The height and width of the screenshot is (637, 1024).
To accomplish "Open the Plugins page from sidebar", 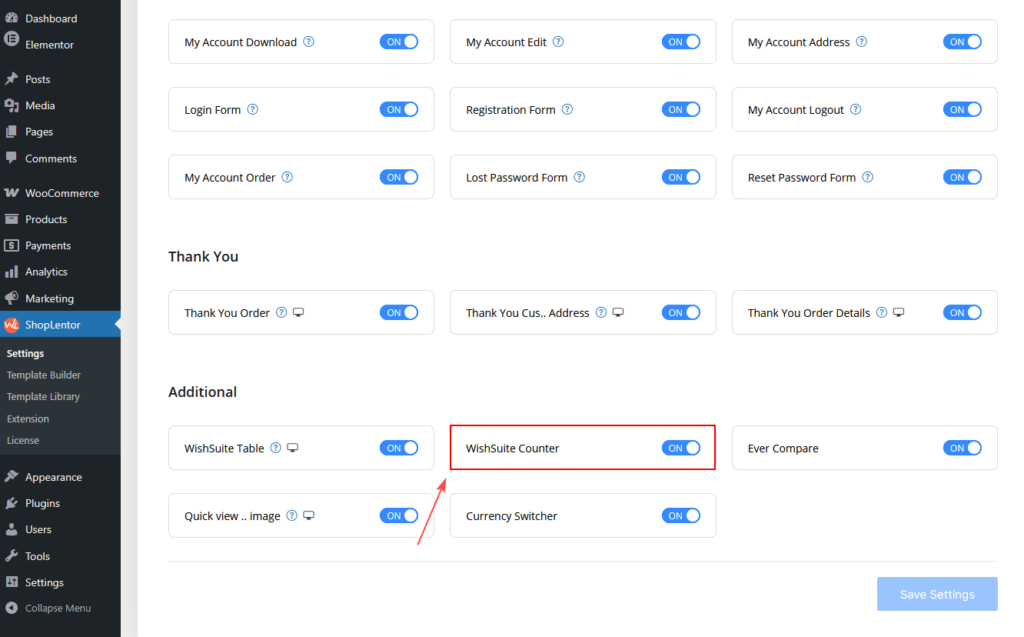I will pos(42,503).
